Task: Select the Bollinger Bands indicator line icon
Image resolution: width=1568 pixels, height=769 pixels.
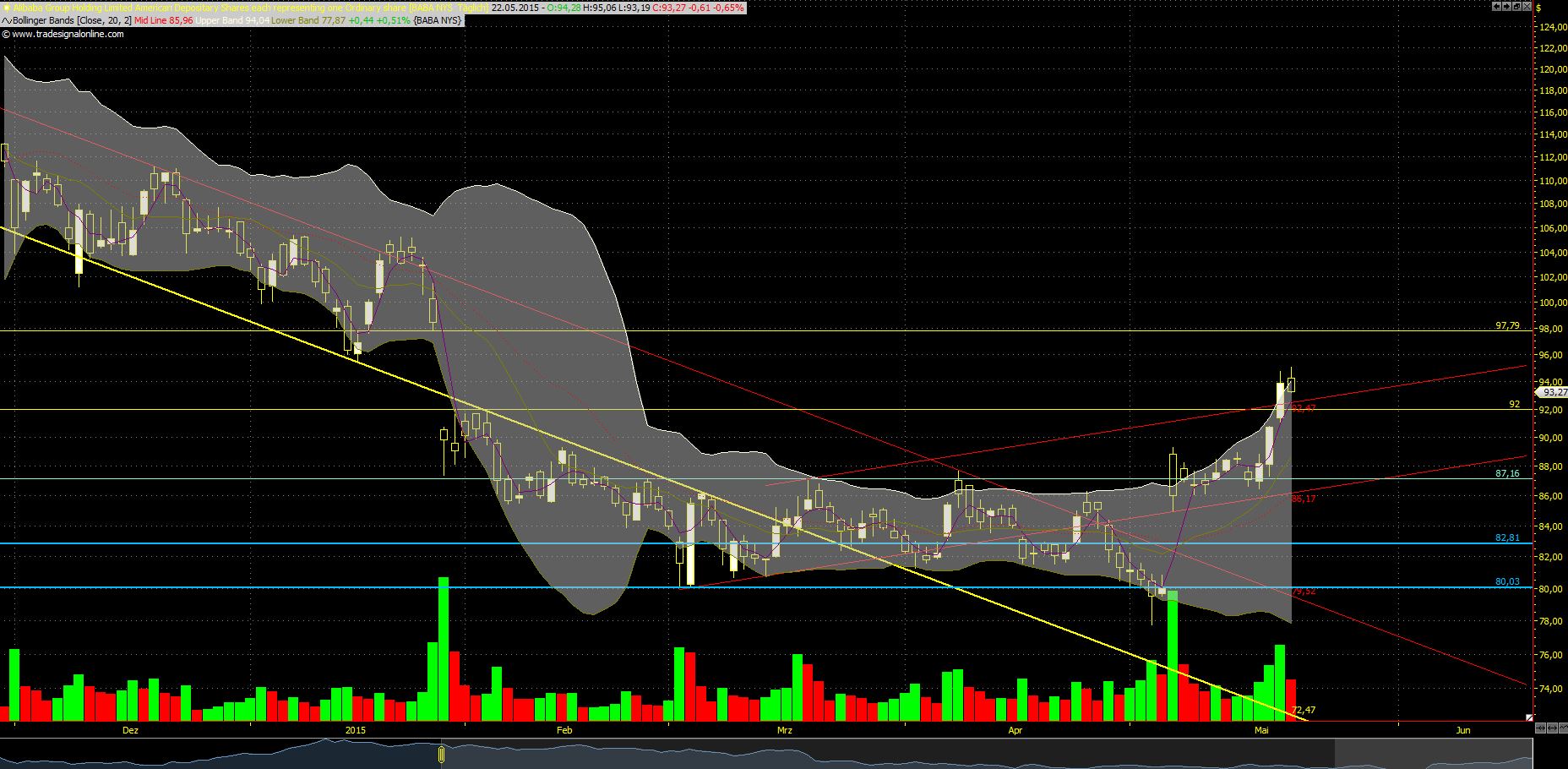Action: (x=8, y=21)
